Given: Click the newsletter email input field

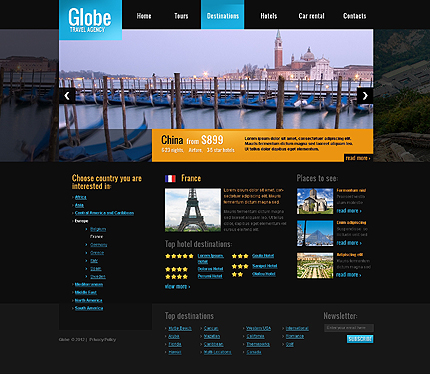Looking at the screenshot, I should point(349,328).
